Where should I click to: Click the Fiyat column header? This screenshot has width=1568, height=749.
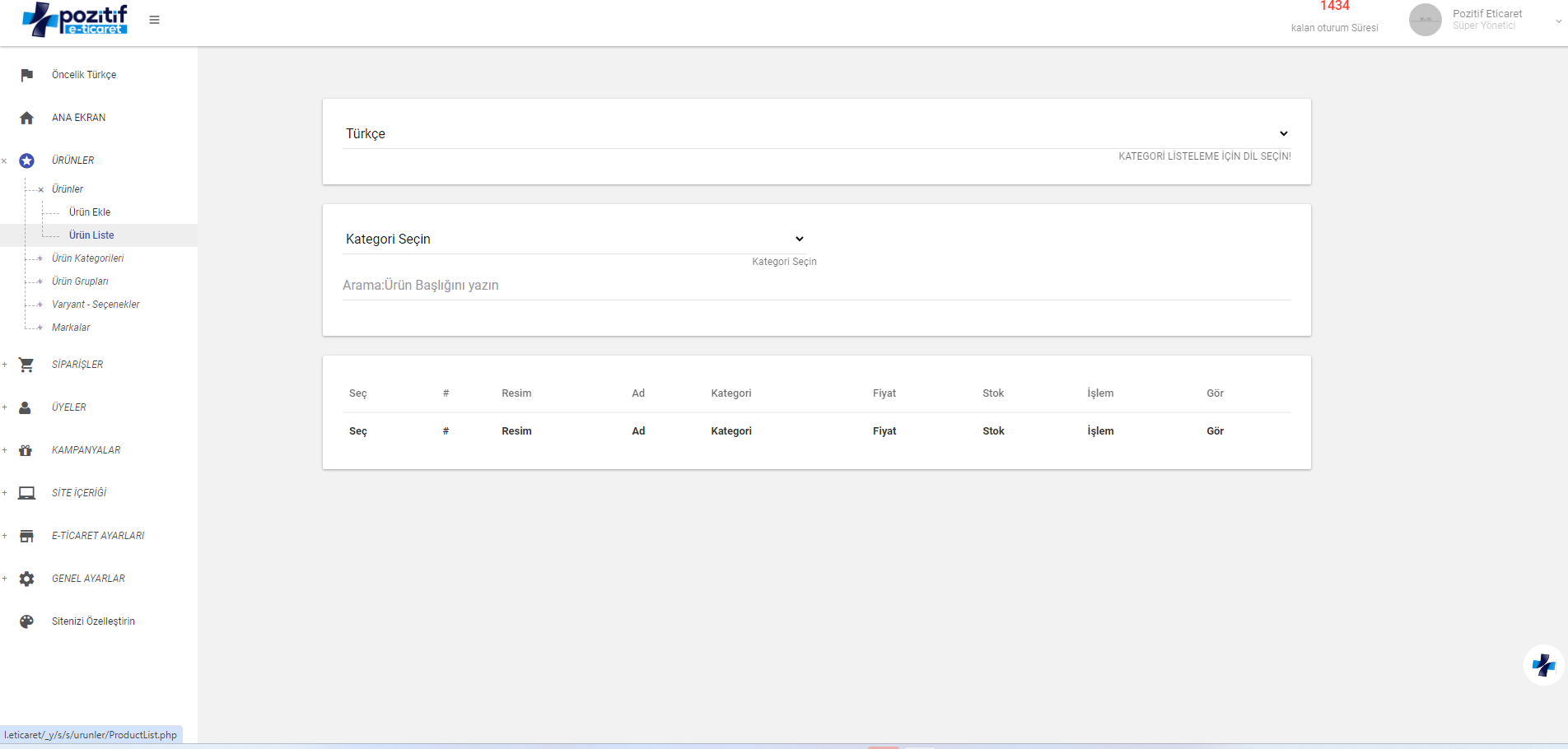click(884, 393)
